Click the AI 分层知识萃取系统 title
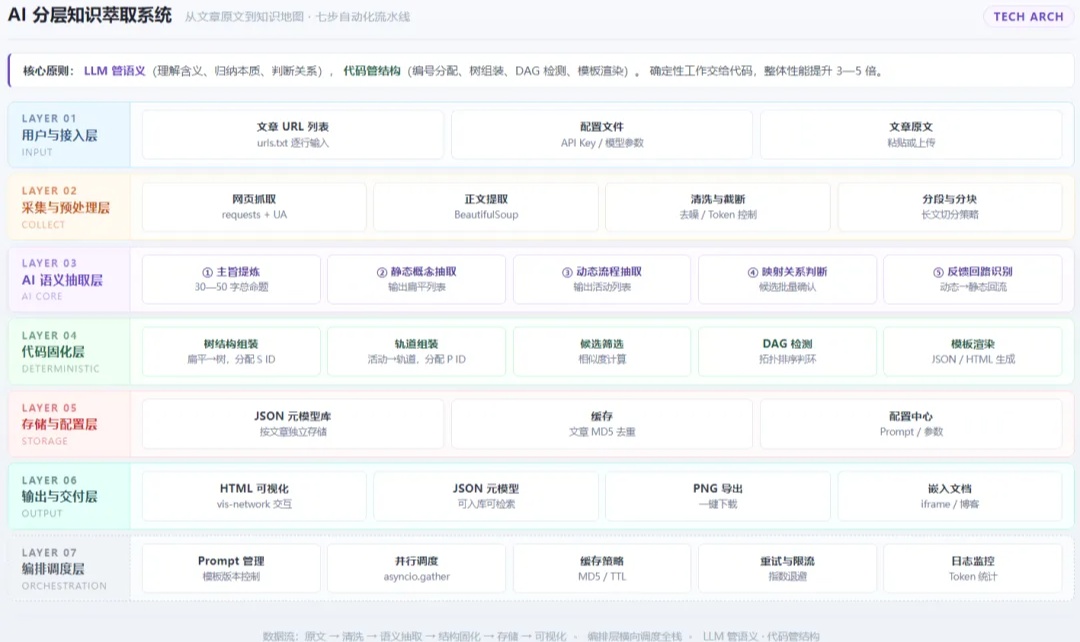1080x642 pixels. coord(90,15)
